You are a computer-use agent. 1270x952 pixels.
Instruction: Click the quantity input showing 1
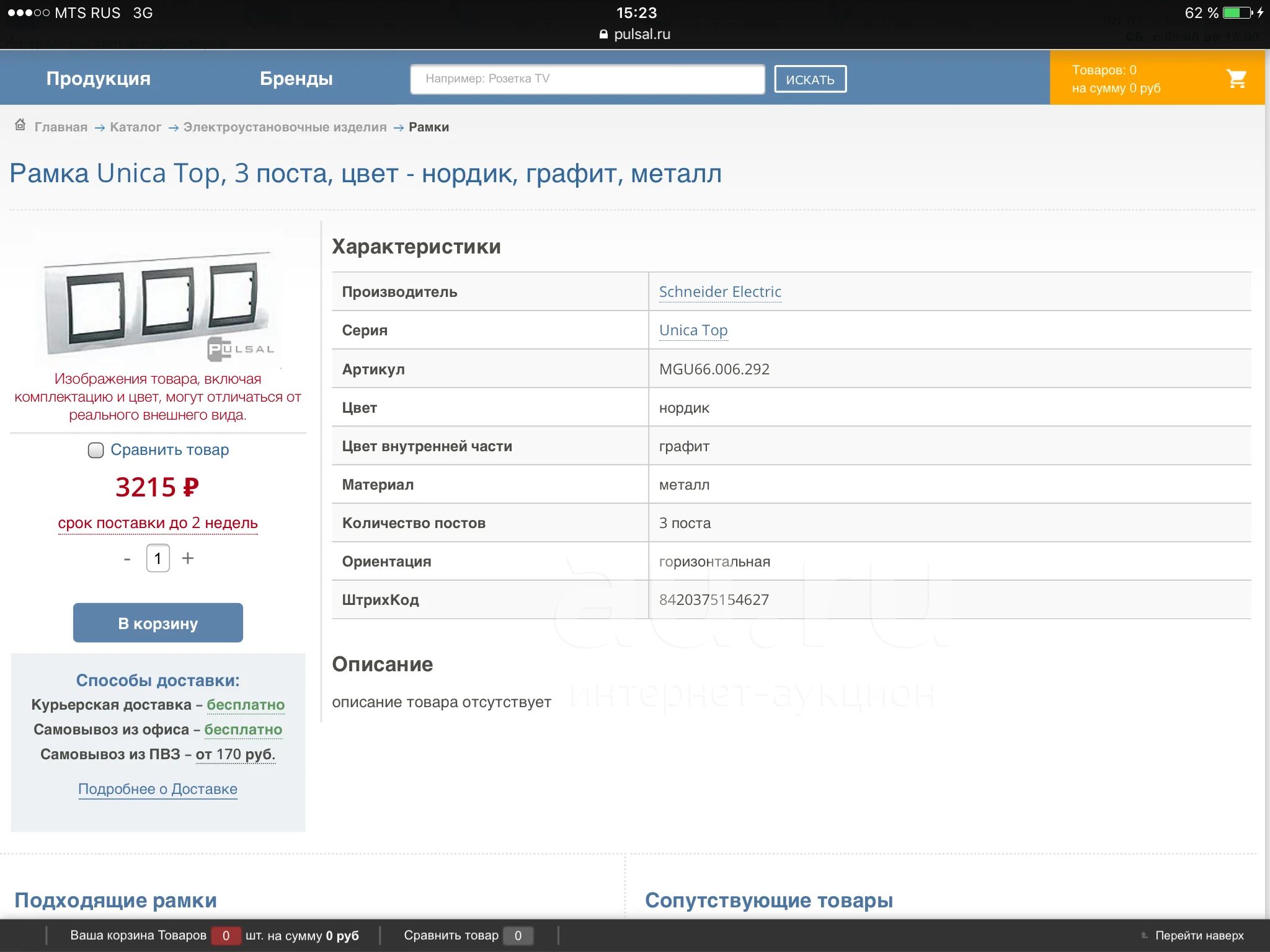[158, 558]
